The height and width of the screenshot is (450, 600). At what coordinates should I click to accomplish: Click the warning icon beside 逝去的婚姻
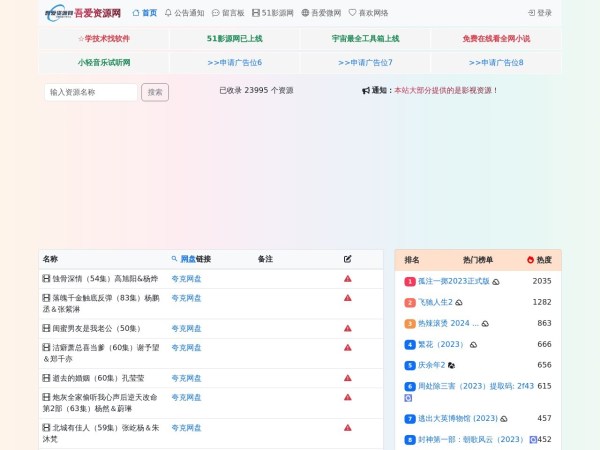[x=347, y=378]
